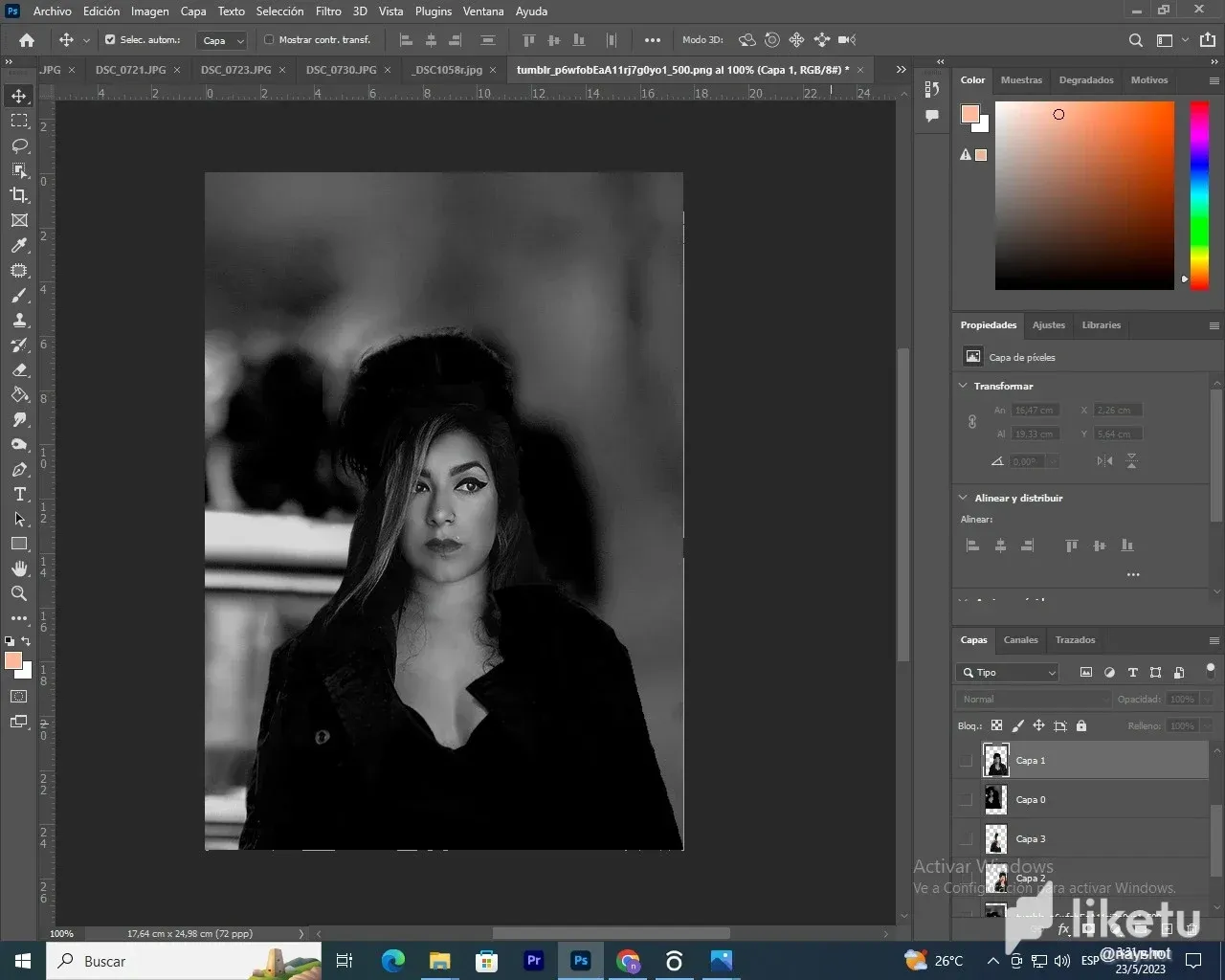Toggle lock position in Capas panel

(x=1038, y=725)
